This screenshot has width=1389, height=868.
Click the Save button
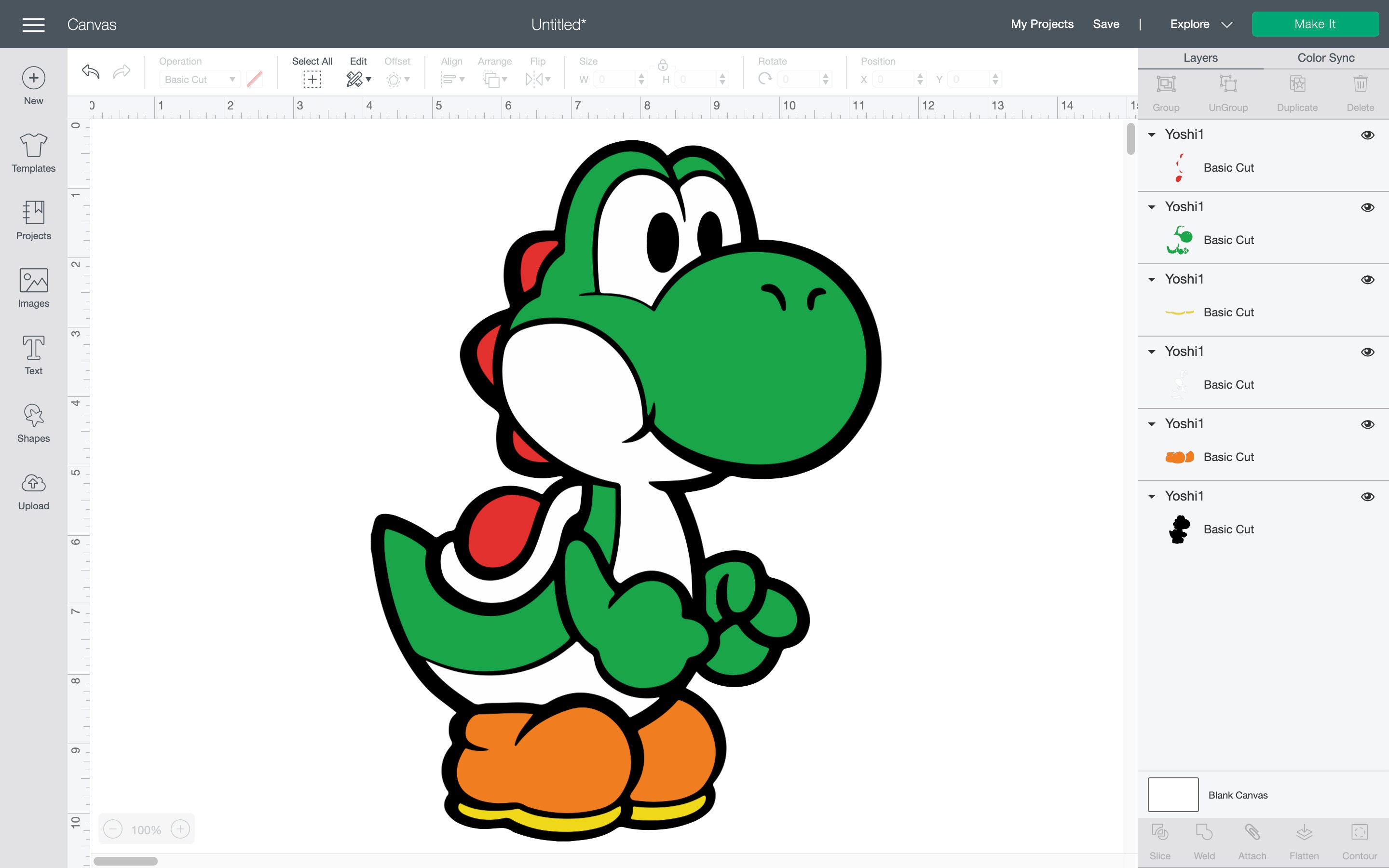pyautogui.click(x=1106, y=24)
